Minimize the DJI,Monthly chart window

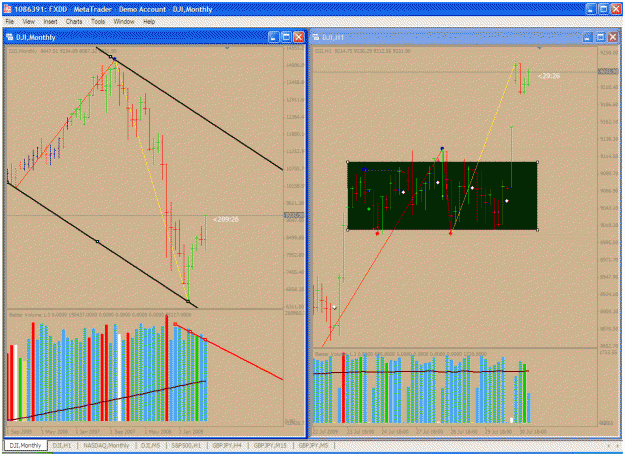(273, 37)
